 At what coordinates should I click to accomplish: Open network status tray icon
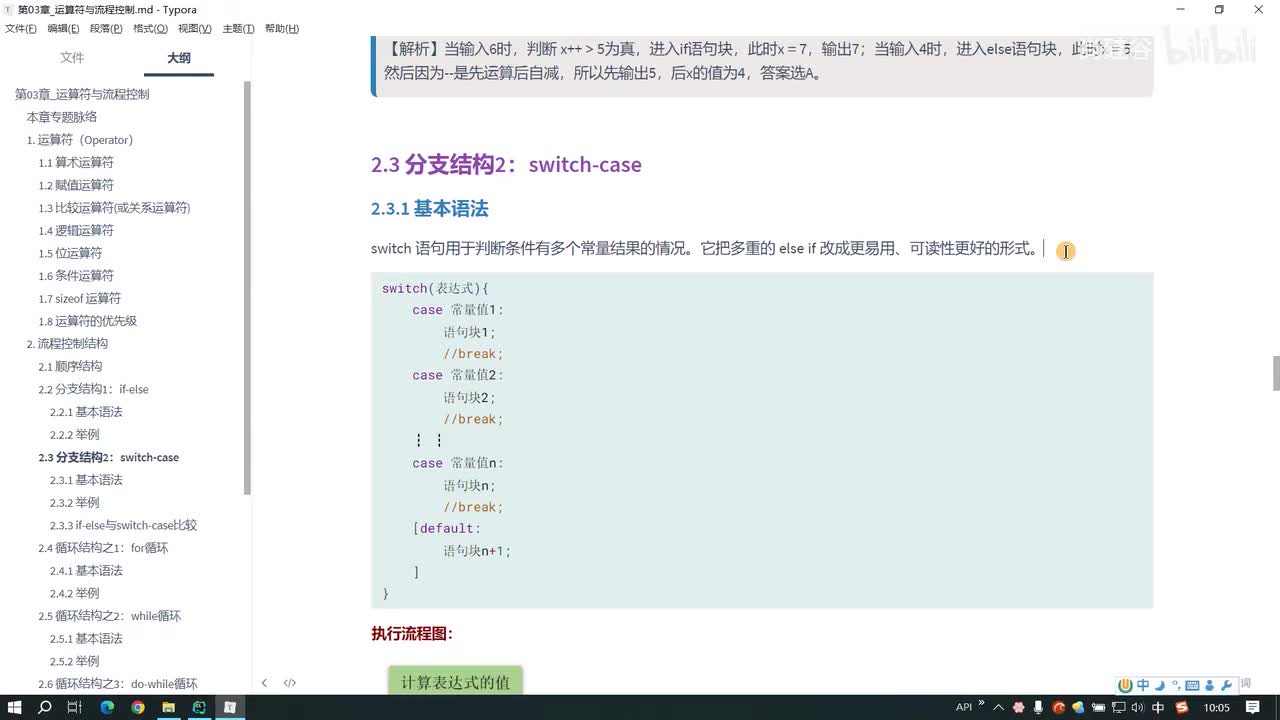coord(1118,707)
